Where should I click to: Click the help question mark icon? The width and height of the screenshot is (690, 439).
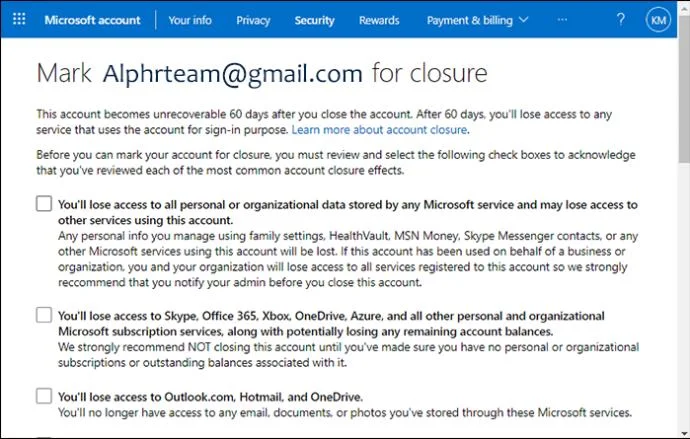tap(620, 19)
